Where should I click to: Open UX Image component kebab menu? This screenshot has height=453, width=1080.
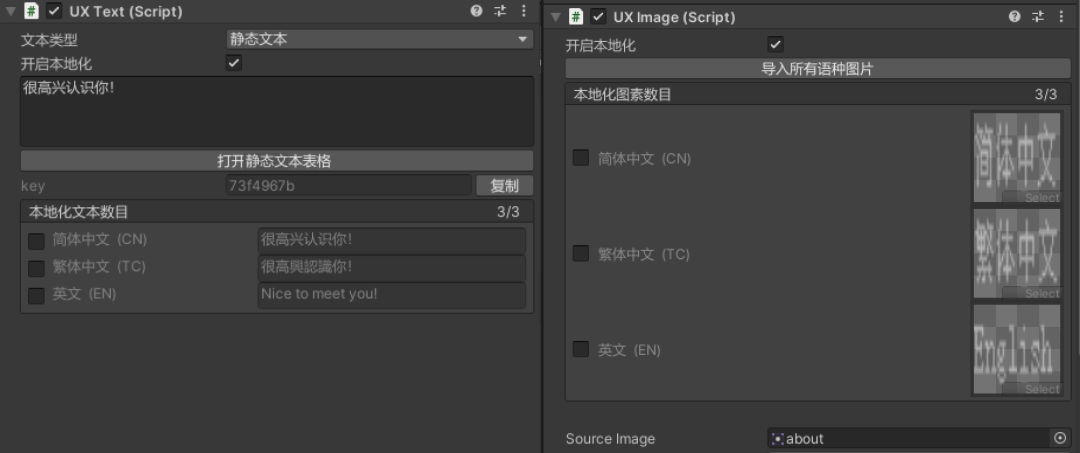click(1061, 17)
